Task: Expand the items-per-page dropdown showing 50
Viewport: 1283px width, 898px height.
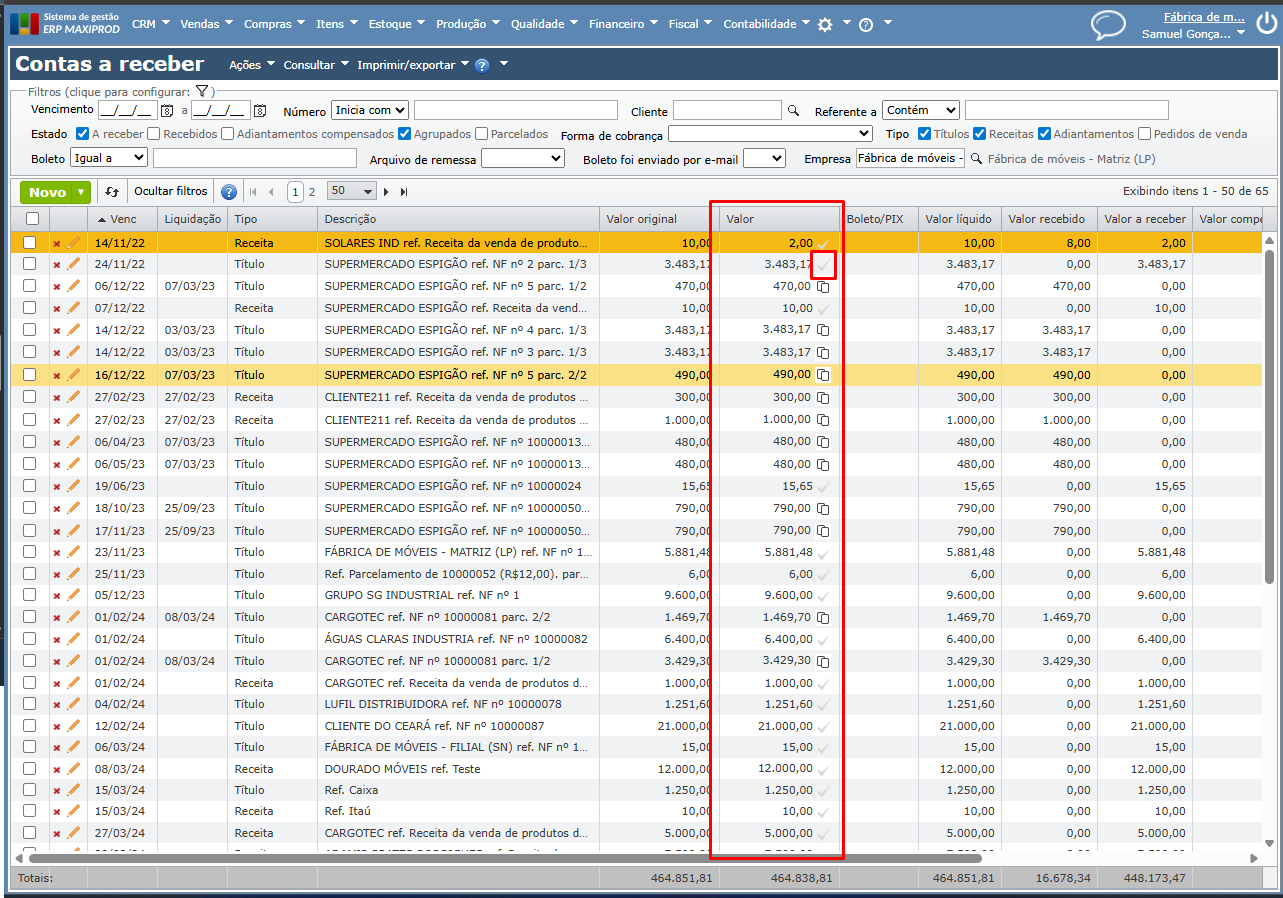Action: tap(351, 192)
